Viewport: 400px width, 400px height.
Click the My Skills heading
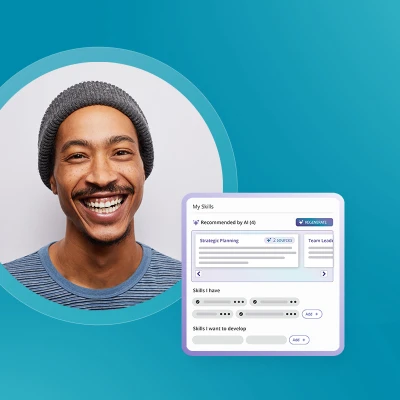pos(203,207)
